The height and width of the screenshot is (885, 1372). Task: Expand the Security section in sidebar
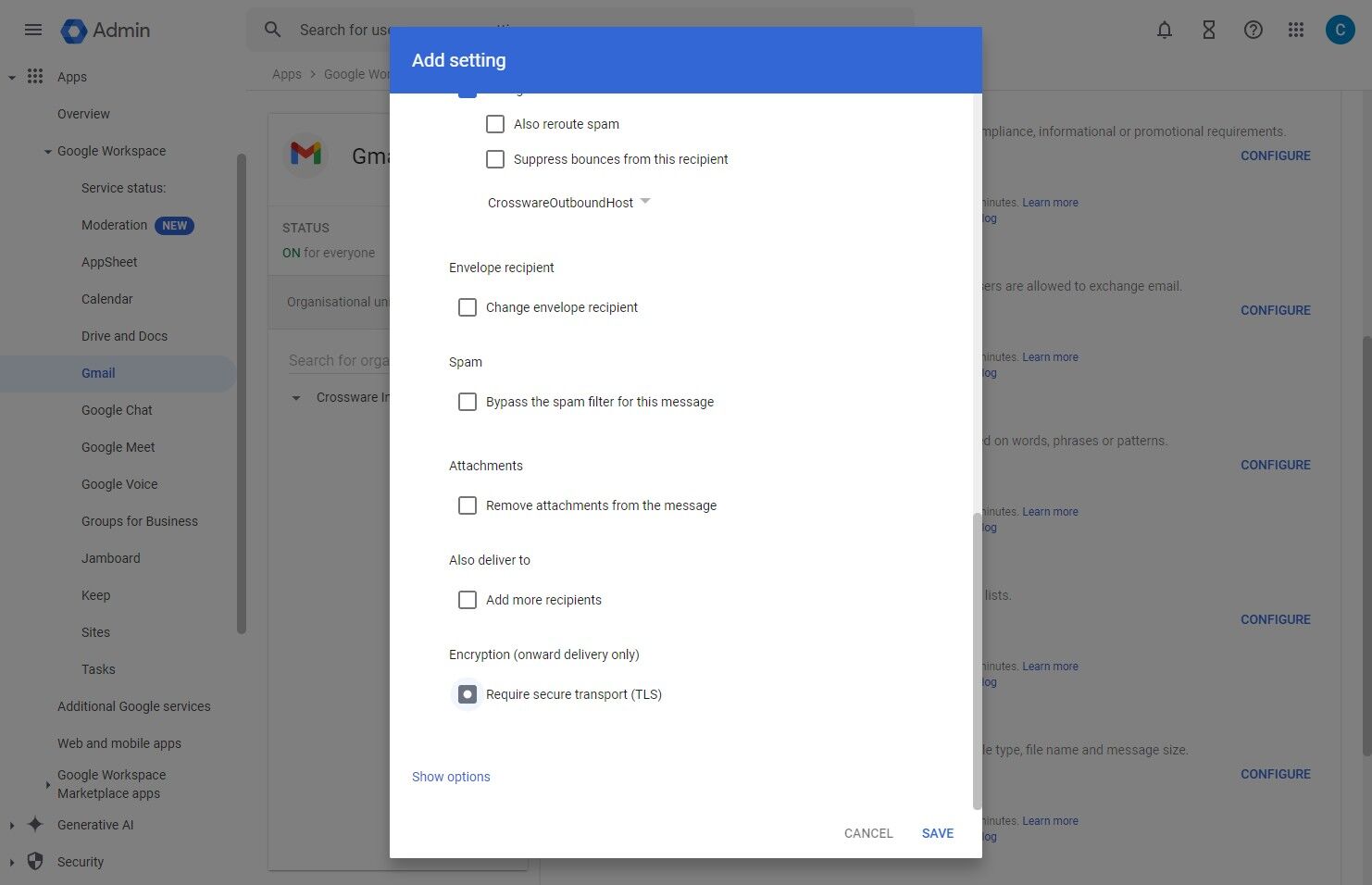(12, 862)
